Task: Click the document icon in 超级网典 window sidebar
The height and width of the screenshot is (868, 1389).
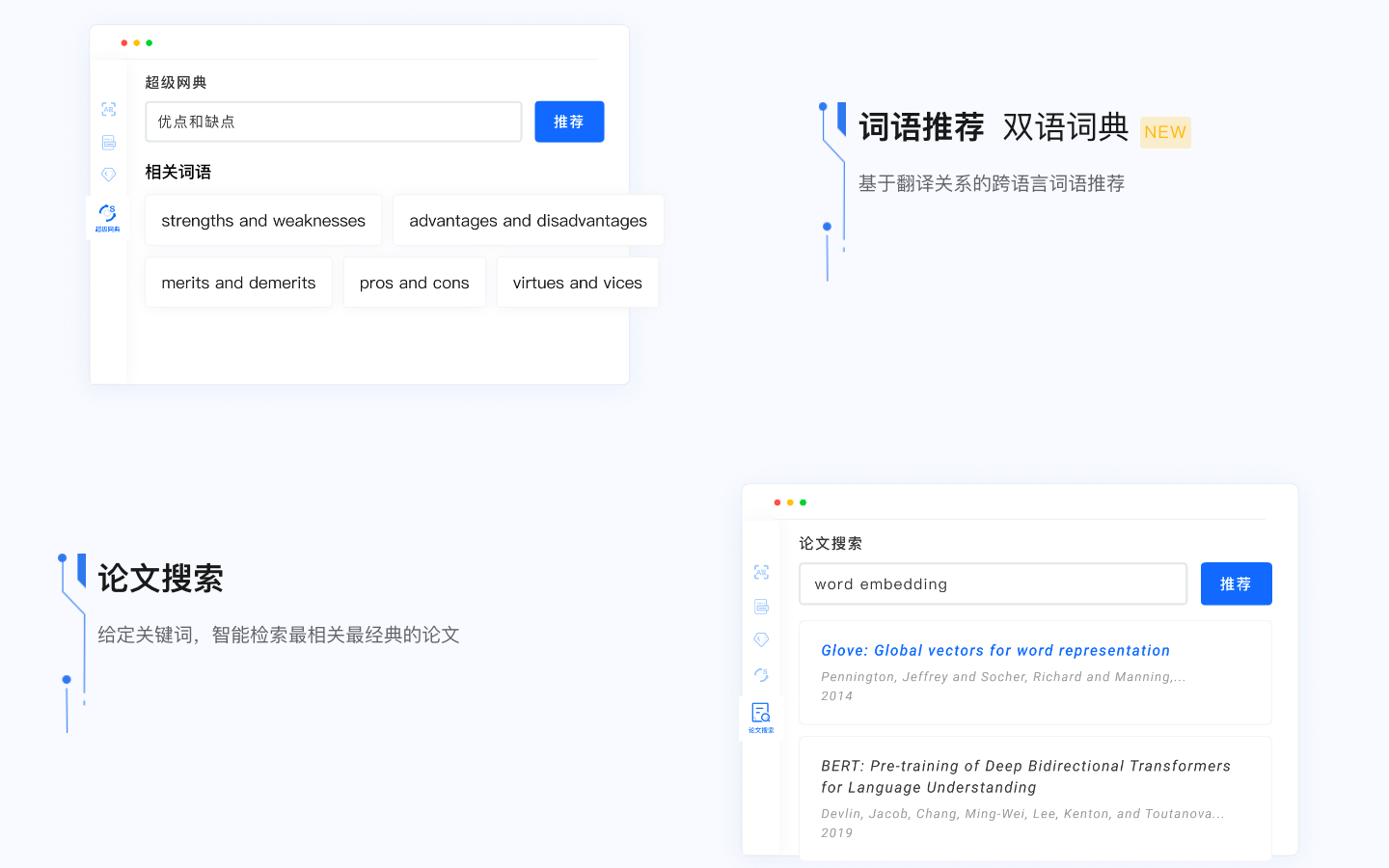Action: coord(108,143)
